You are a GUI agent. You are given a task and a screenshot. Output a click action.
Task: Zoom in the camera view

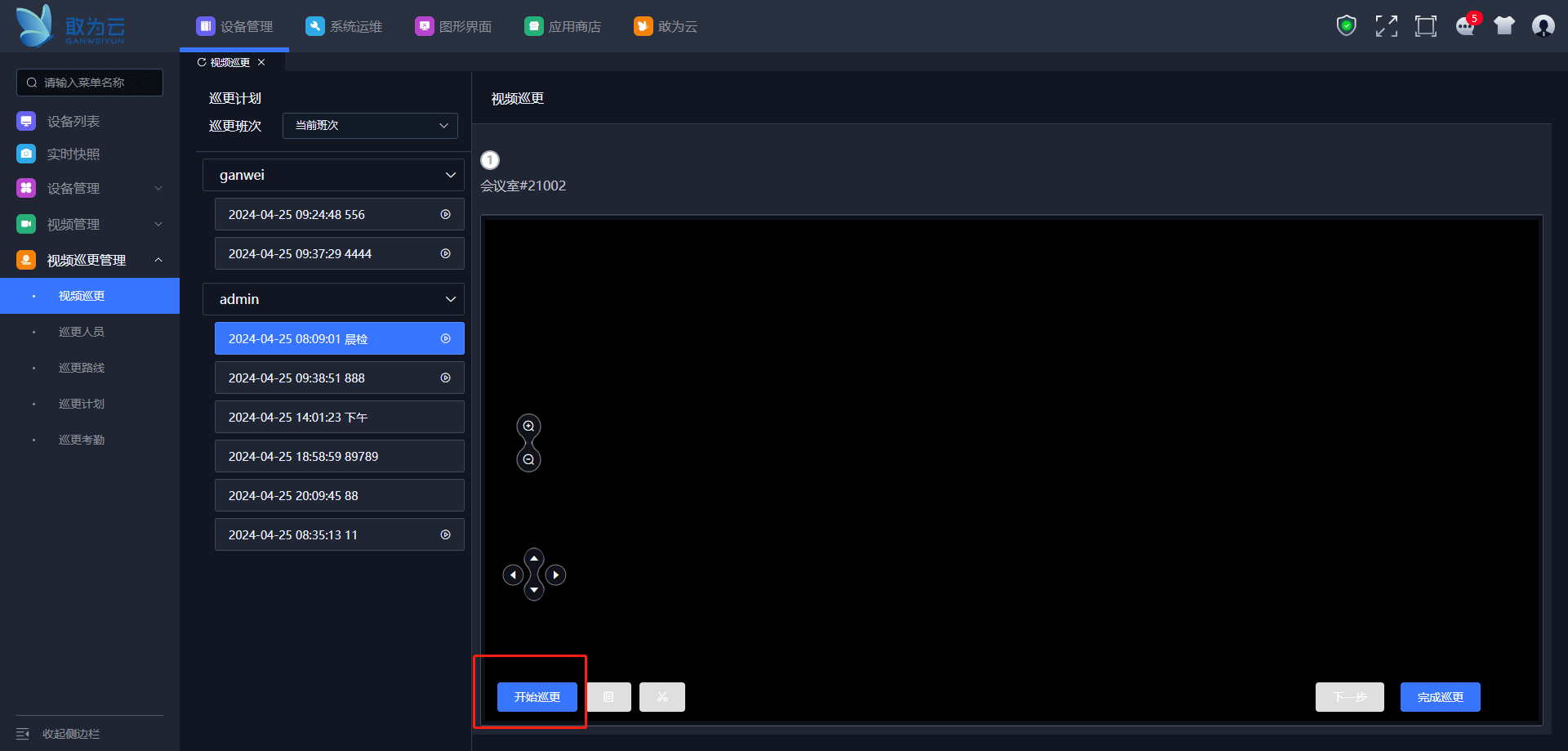(529, 427)
